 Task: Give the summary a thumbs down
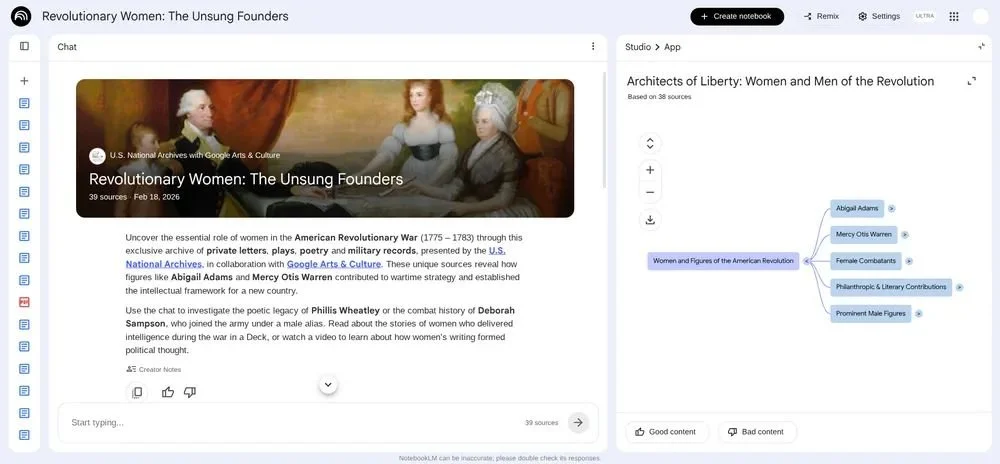(x=189, y=393)
